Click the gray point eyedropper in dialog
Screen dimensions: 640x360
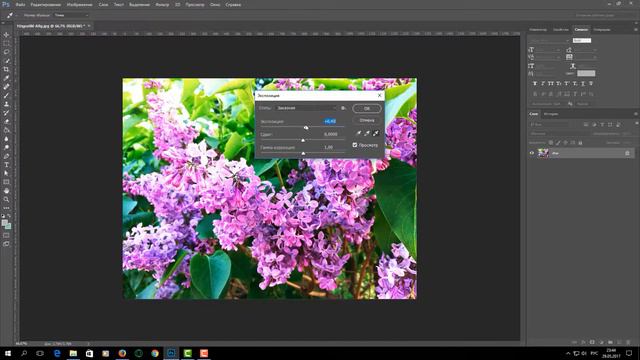367,133
